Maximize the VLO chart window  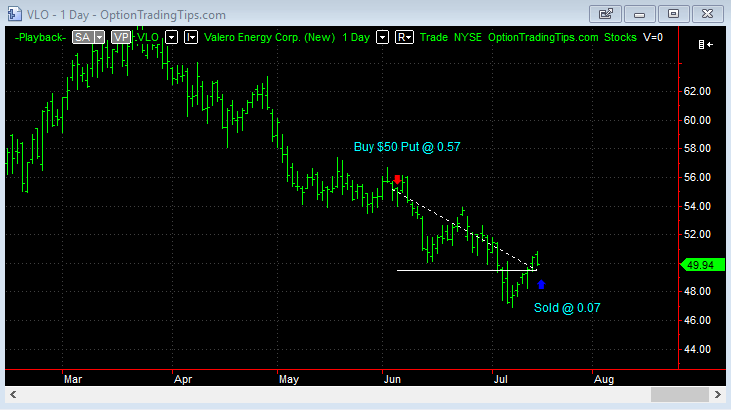(673, 14)
